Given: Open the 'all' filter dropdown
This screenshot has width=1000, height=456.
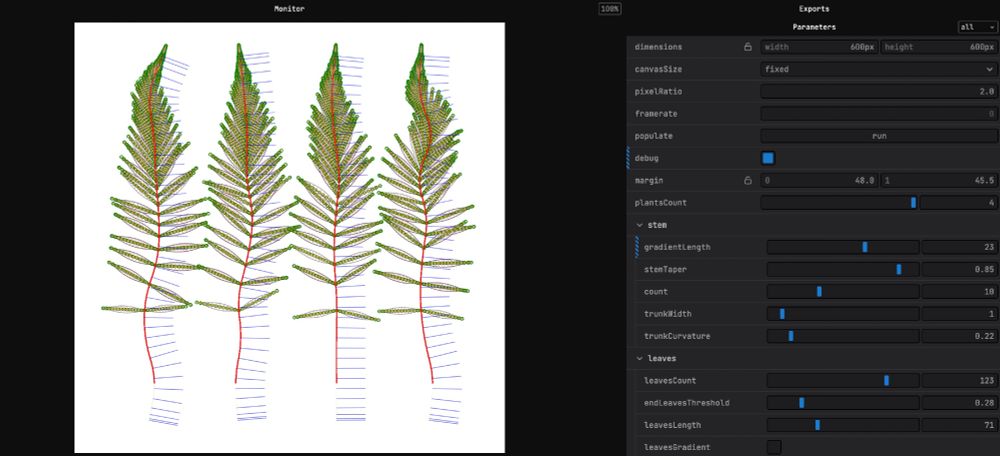Looking at the screenshot, I should tap(977, 27).
